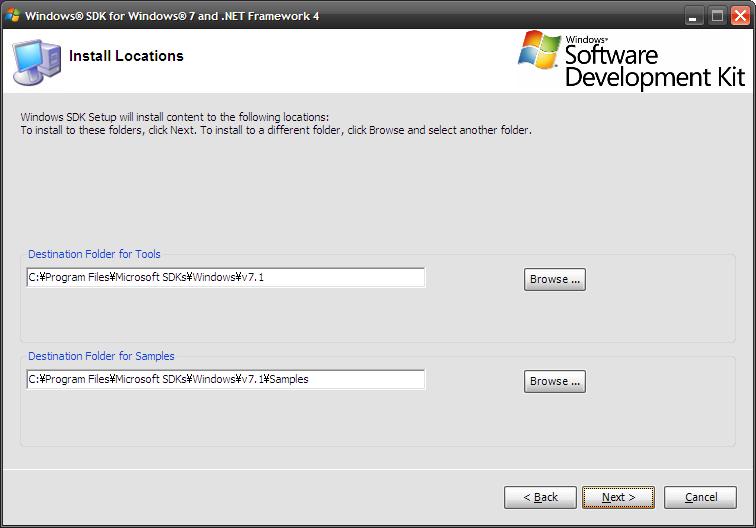The image size is (756, 528).
Task: Click the Windows flag SDK logo
Action: click(539, 49)
